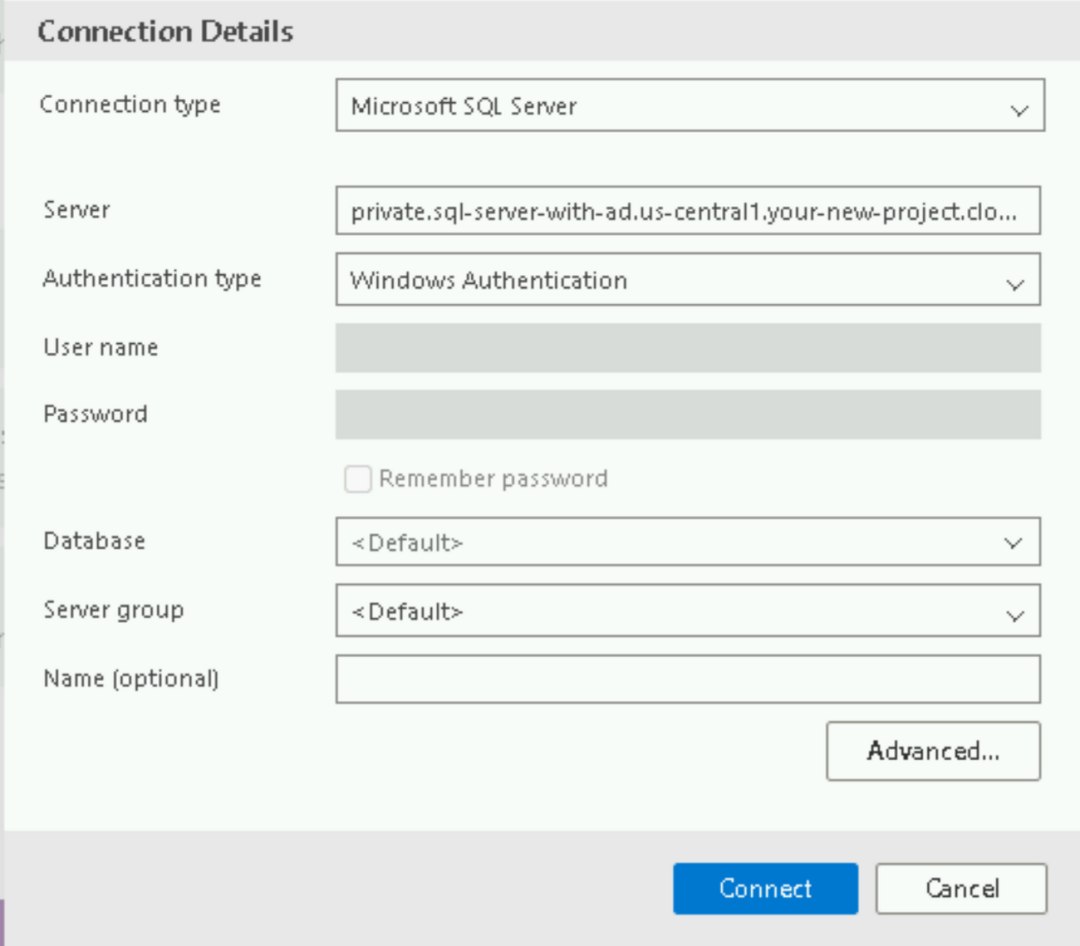Expand the Database list showing Default
This screenshot has height=946, width=1080.
pos(690,542)
